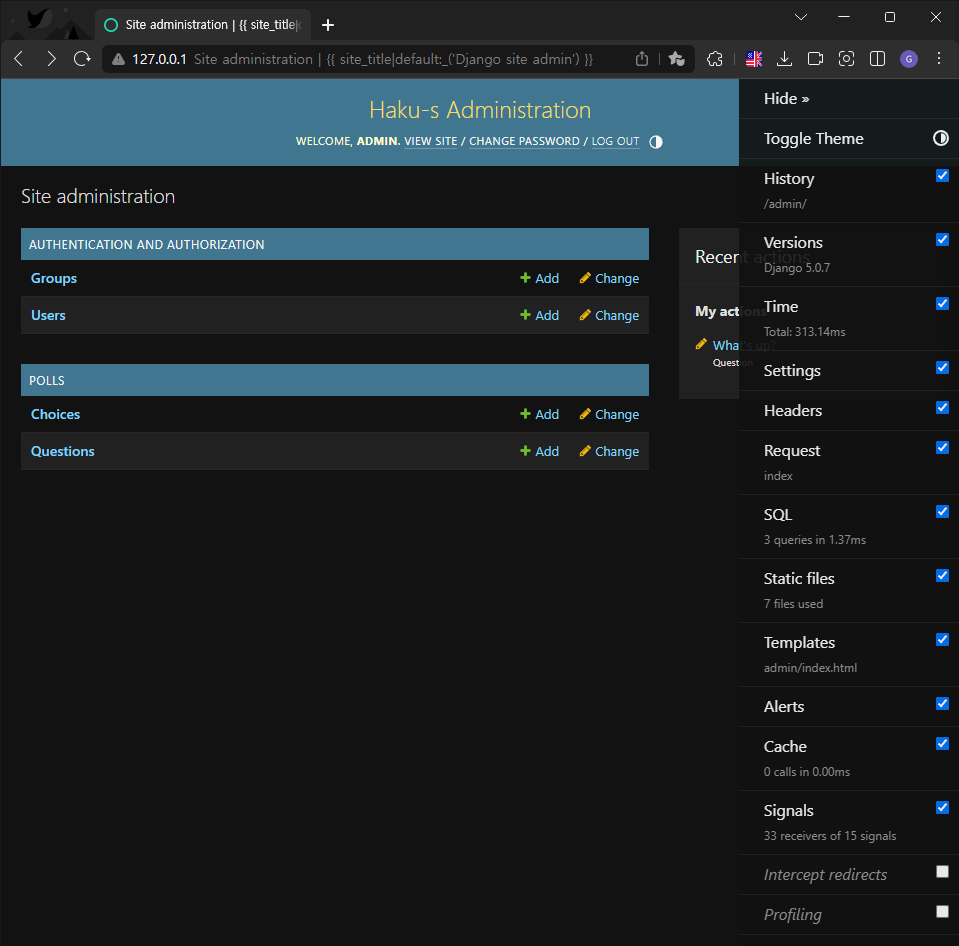Bookmark page with star icon
This screenshot has height=946, width=959.
pos(676,59)
